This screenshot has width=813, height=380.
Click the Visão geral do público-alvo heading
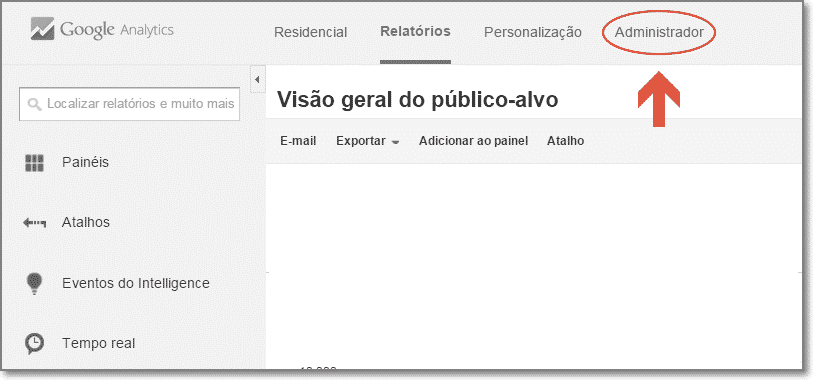coord(417,100)
